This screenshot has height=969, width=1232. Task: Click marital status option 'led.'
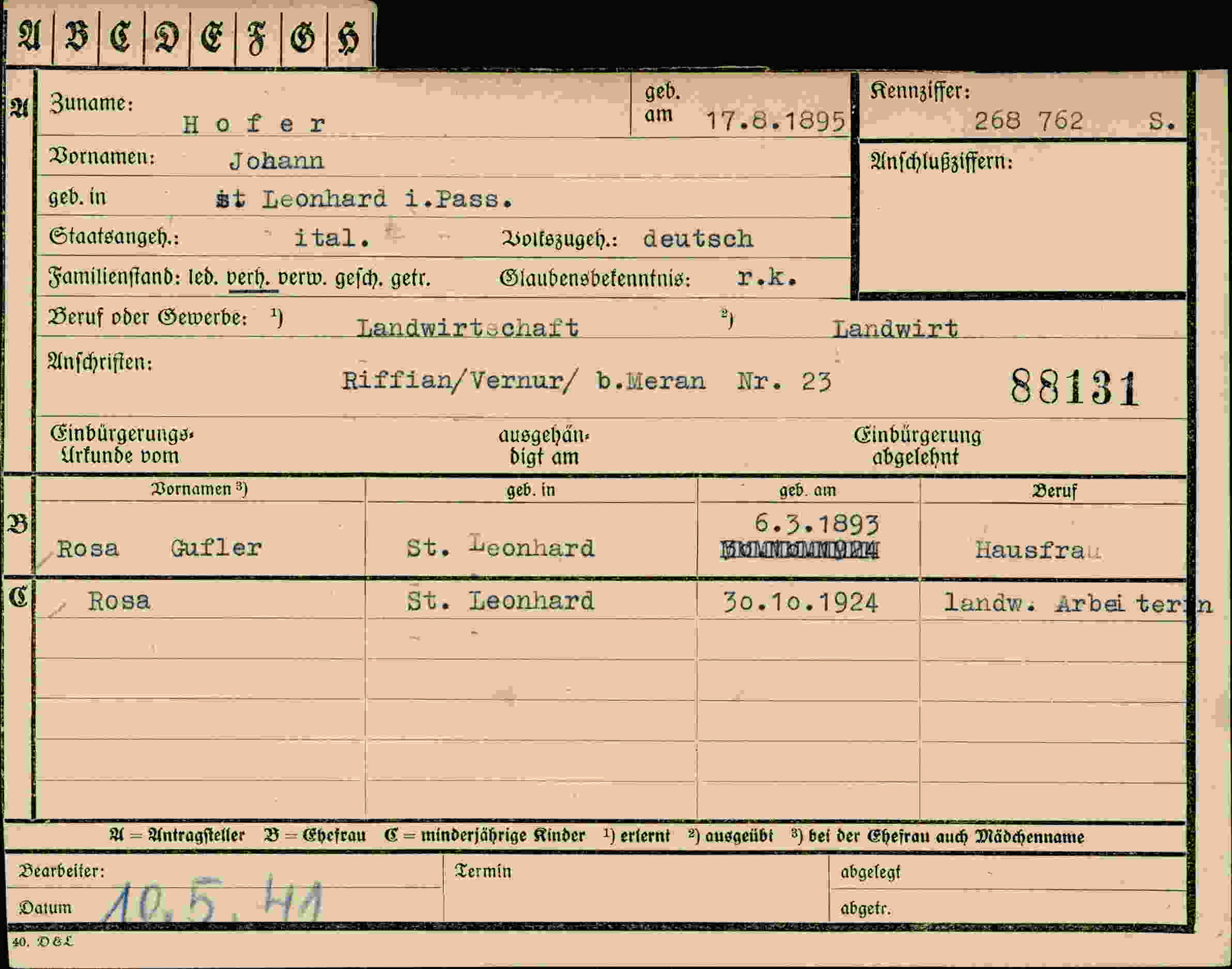203,278
